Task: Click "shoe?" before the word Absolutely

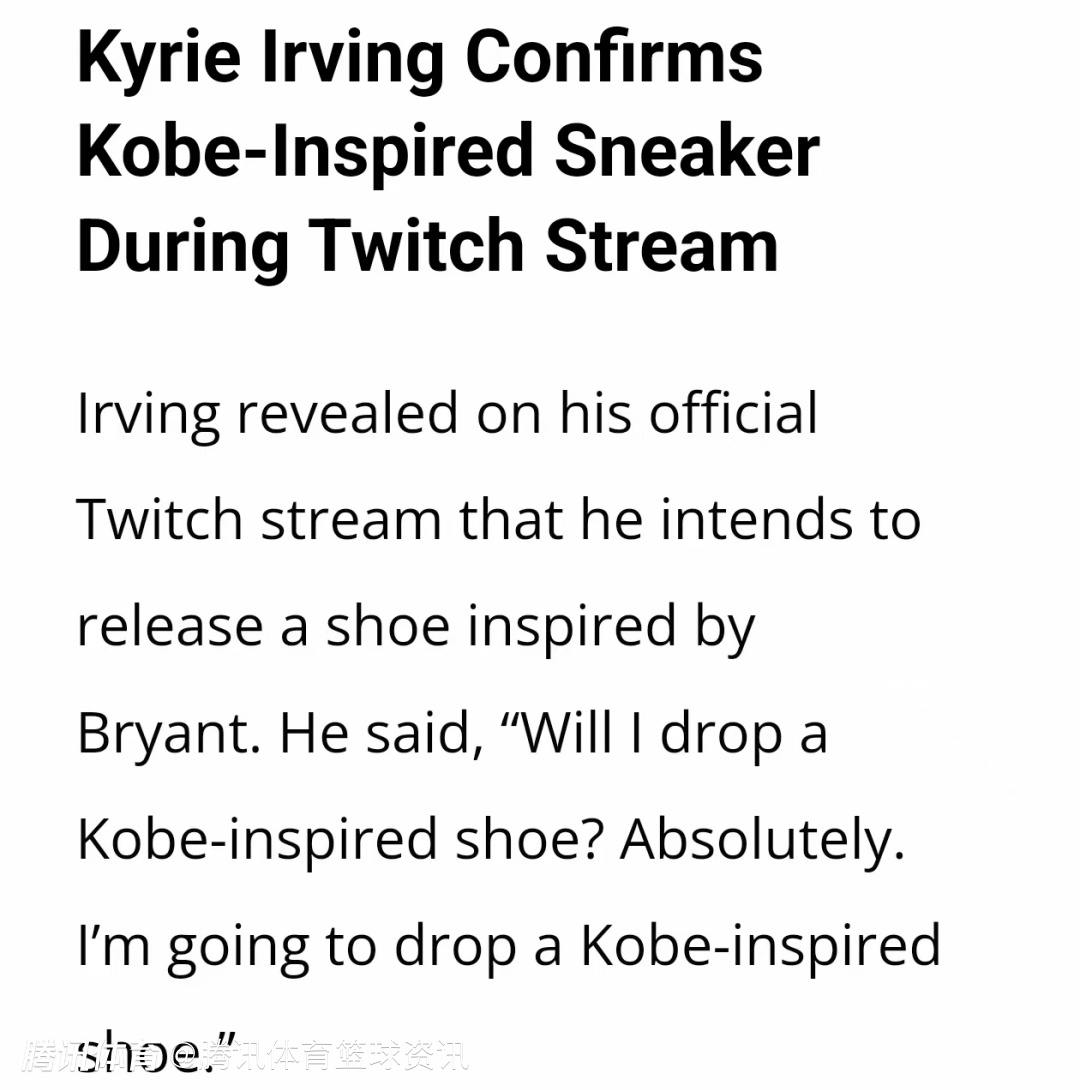Action: tap(529, 840)
